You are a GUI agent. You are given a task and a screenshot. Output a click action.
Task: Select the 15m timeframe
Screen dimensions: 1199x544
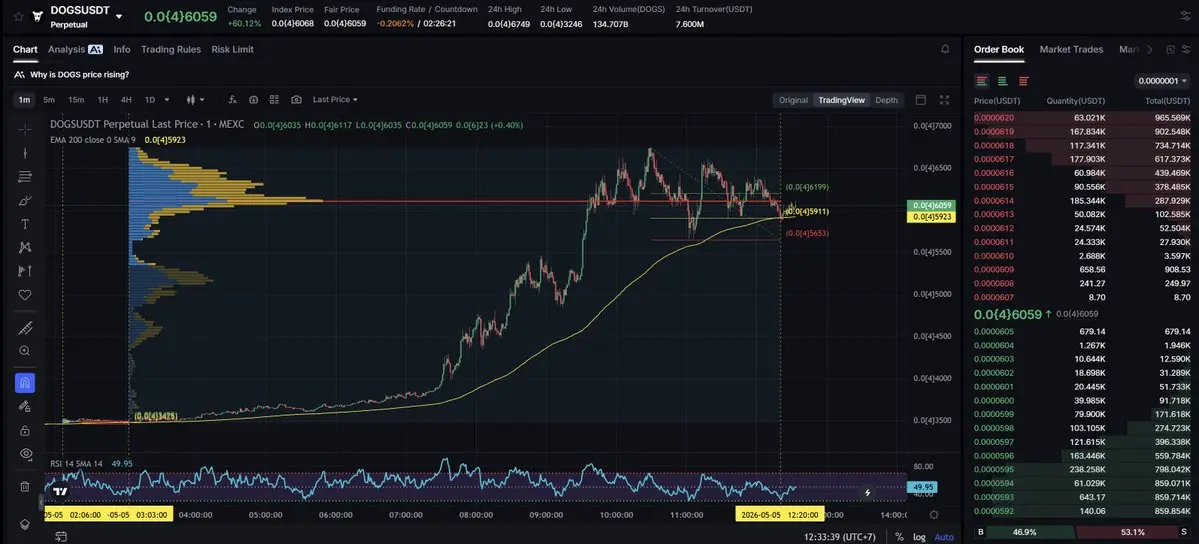click(76, 99)
